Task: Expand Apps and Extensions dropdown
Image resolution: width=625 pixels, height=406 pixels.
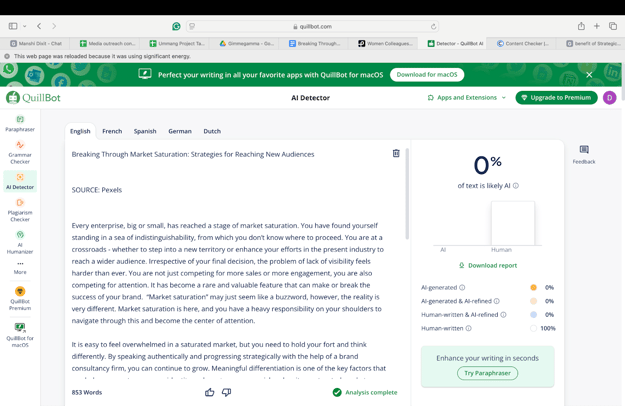Action: tap(466, 98)
